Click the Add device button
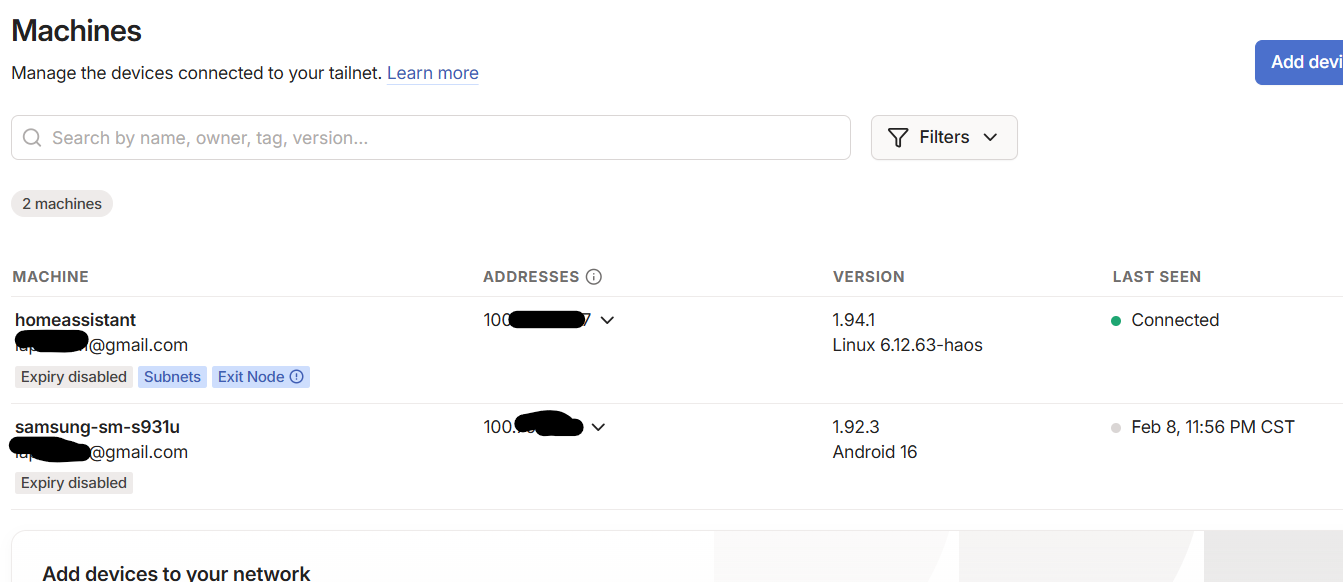Screen dimensions: 1343x582 click(x=1300, y=62)
